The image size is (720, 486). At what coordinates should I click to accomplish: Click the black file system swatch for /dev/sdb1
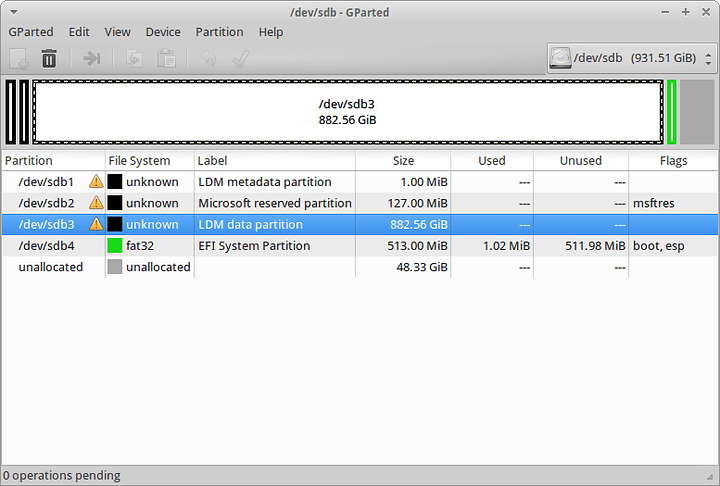point(115,181)
